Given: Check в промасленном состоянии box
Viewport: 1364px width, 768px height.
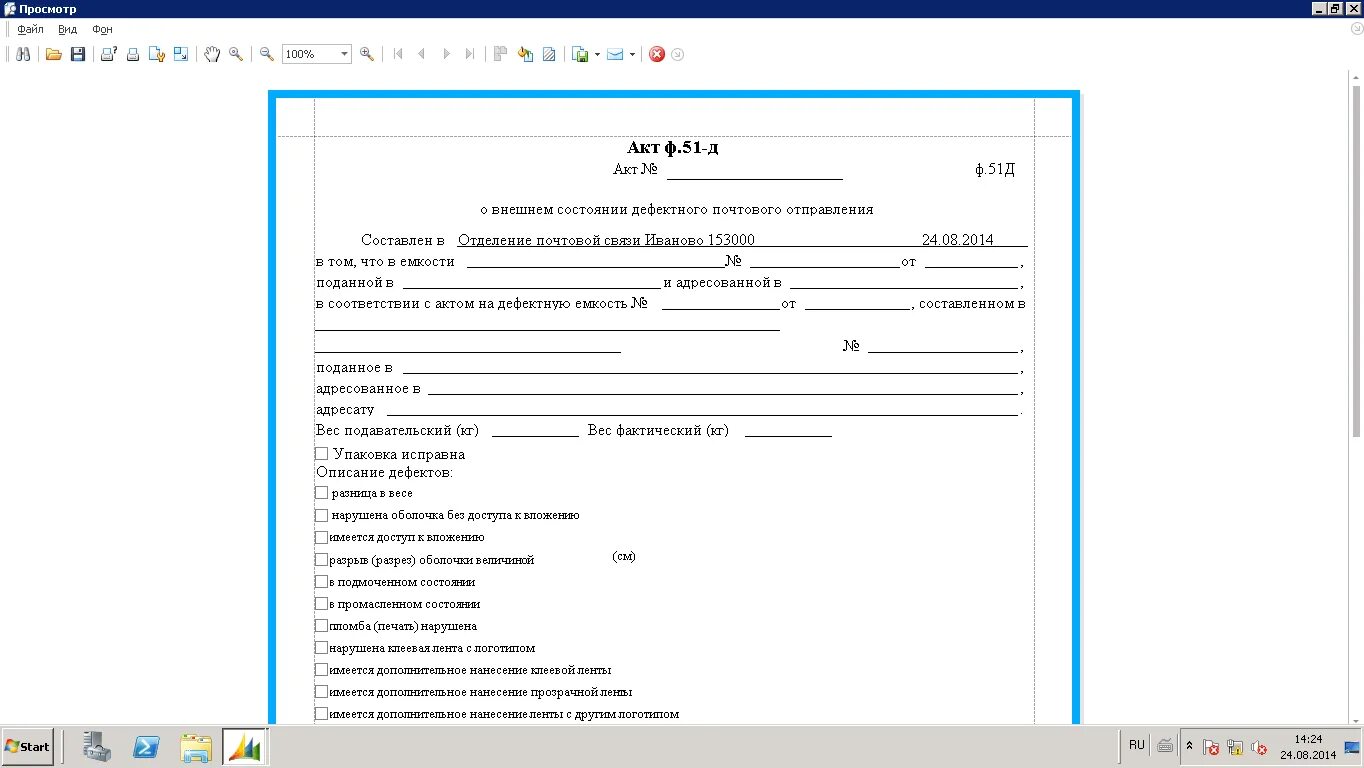Looking at the screenshot, I should [x=321, y=603].
